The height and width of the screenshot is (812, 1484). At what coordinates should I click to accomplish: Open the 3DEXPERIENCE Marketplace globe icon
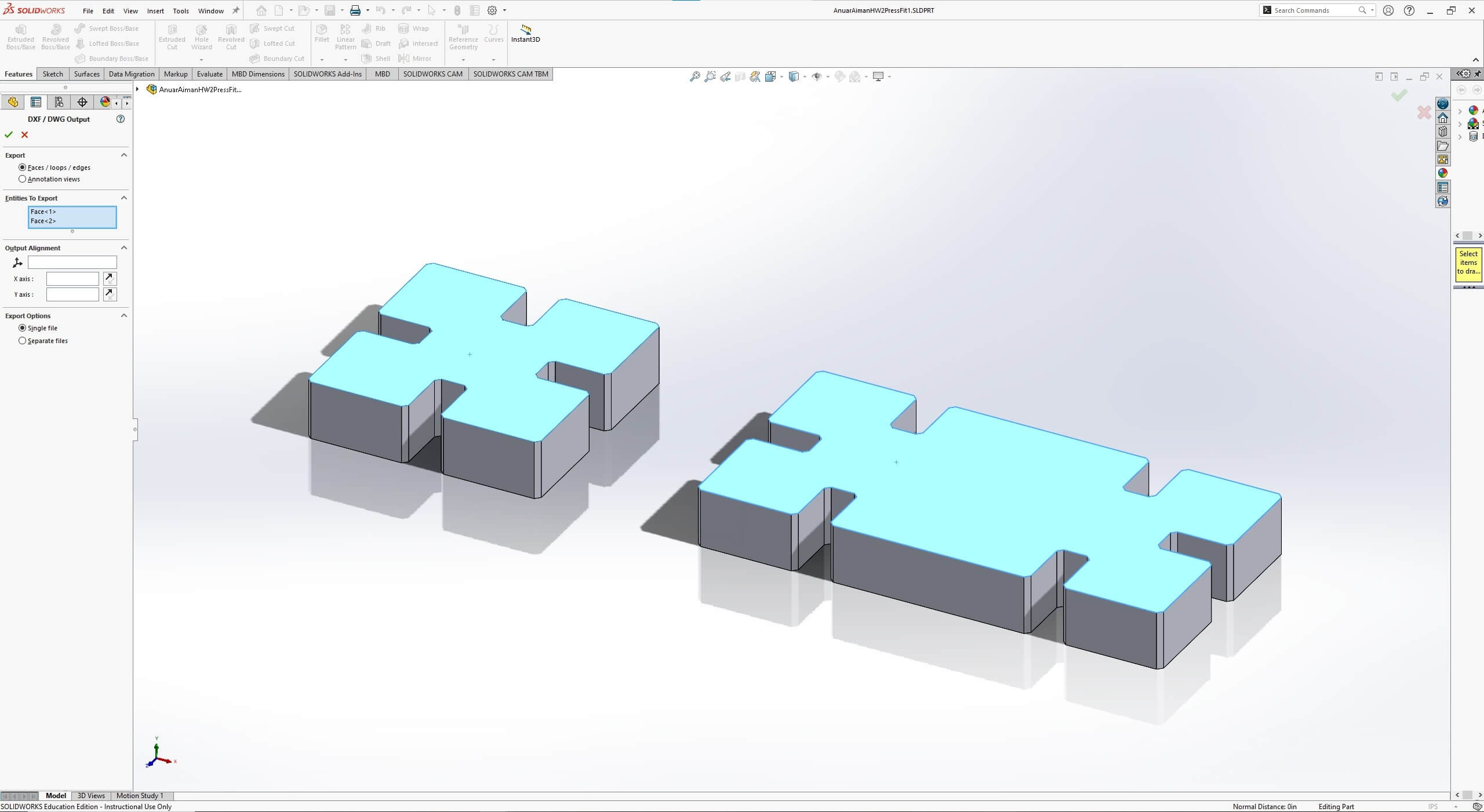click(x=1443, y=104)
